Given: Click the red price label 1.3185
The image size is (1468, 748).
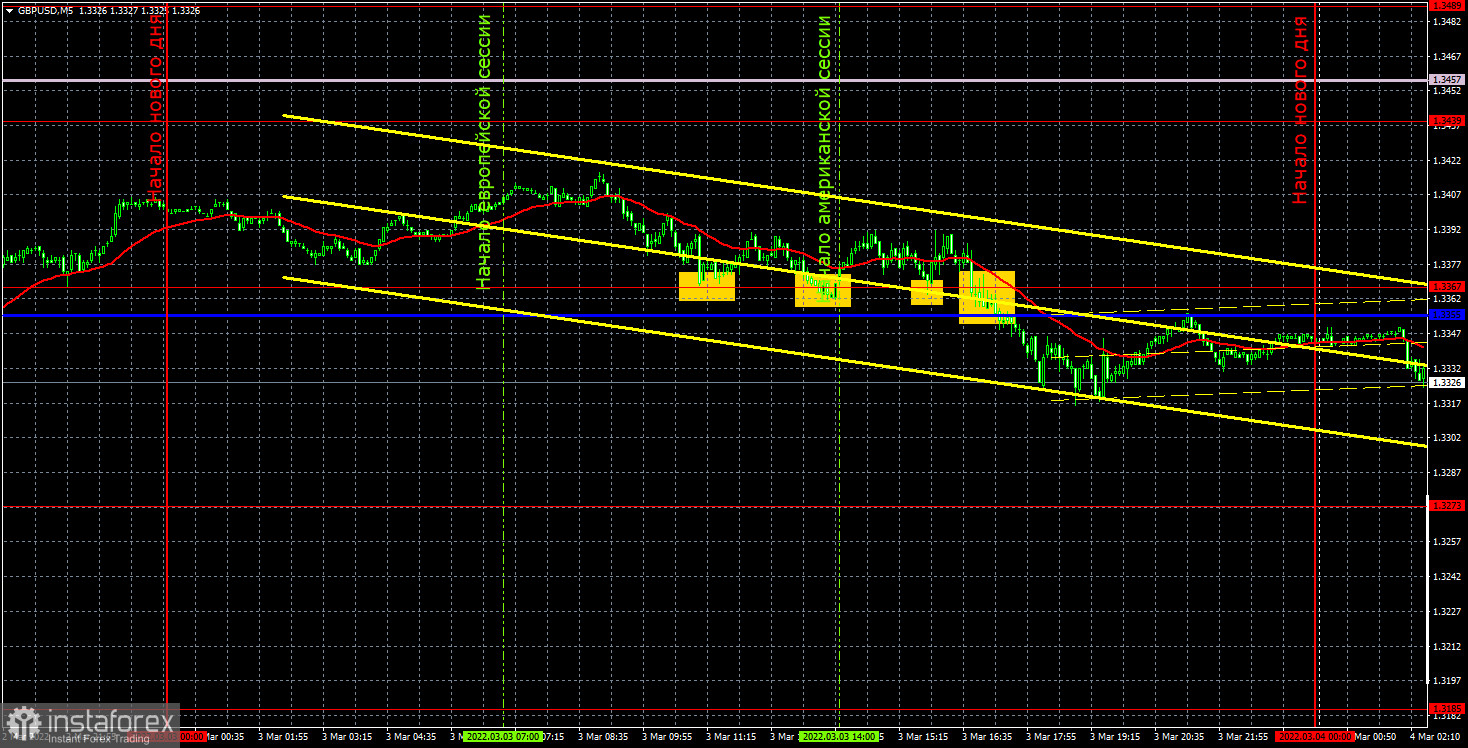Looking at the screenshot, I should click(x=1447, y=708).
